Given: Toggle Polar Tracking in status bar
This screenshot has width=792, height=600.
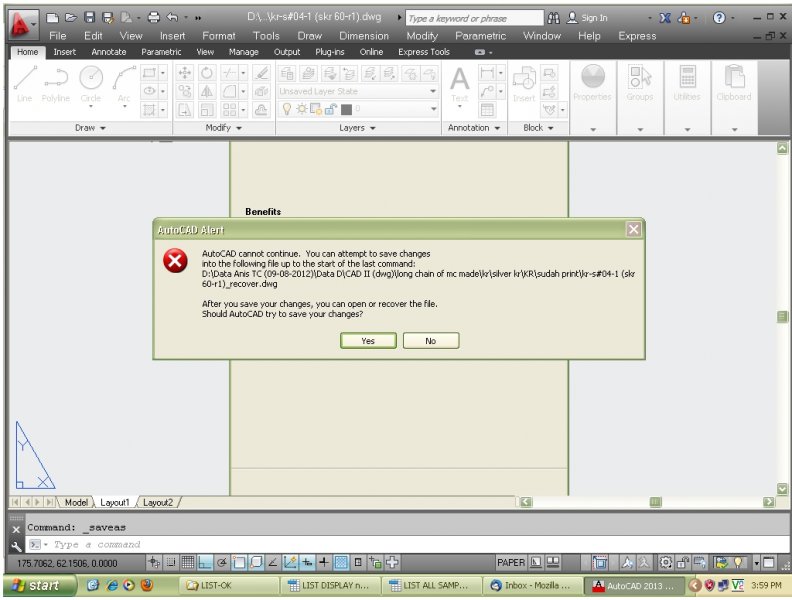Looking at the screenshot, I should click(222, 562).
